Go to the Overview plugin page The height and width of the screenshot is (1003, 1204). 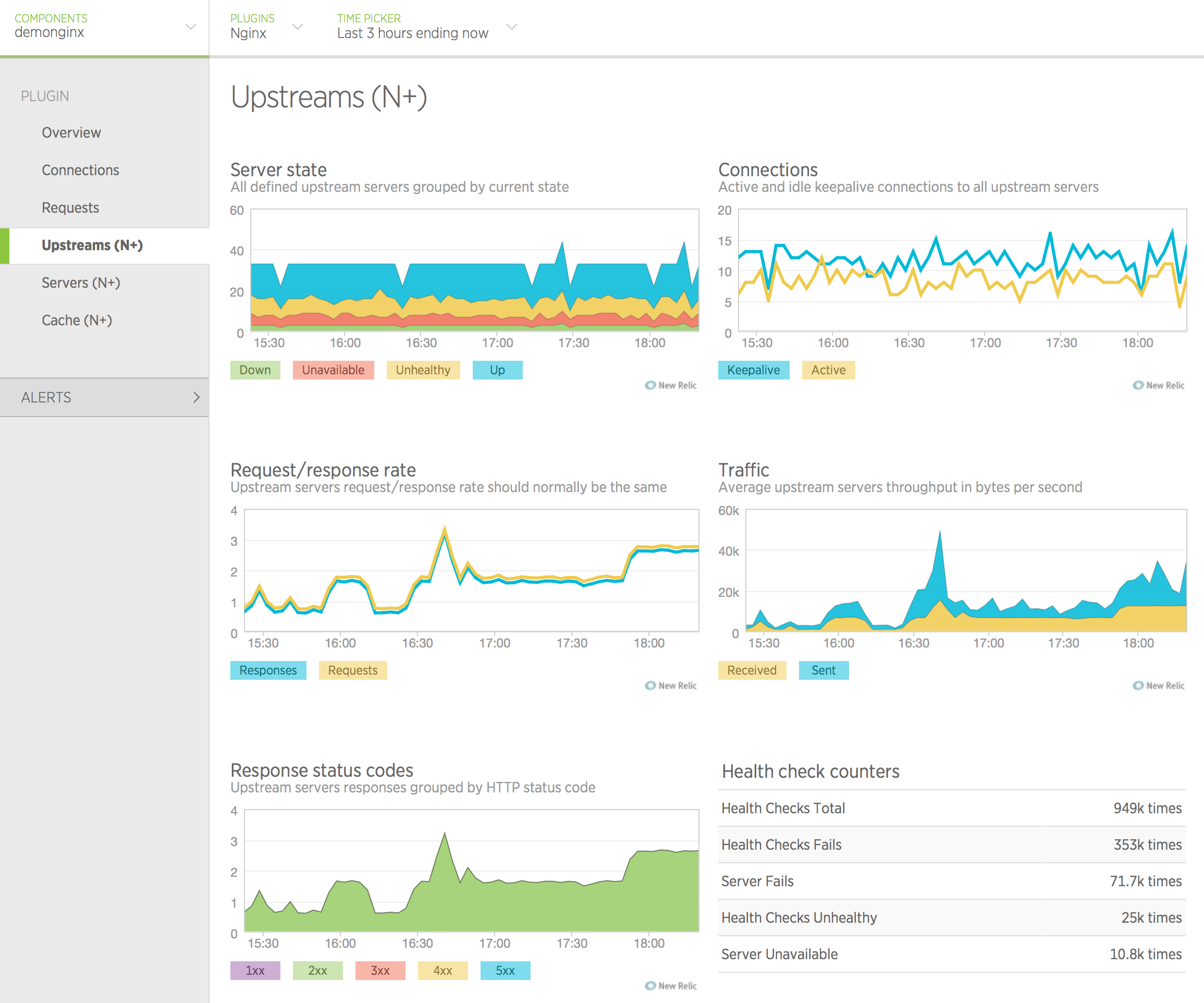tap(71, 132)
